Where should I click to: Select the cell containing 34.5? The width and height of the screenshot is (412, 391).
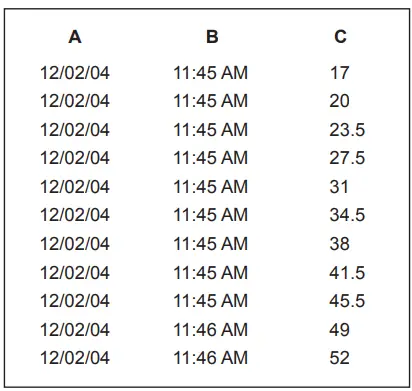coord(347,215)
